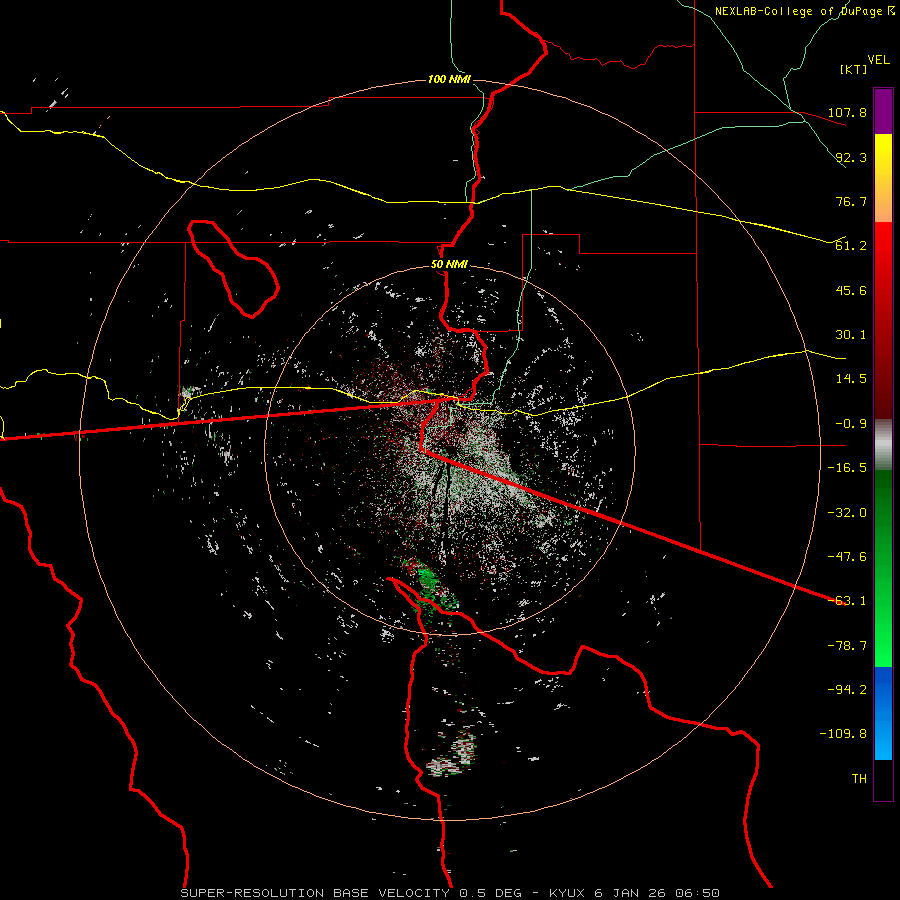Click the -32.0 velocity scale value
The width and height of the screenshot is (900, 900).
(847, 513)
